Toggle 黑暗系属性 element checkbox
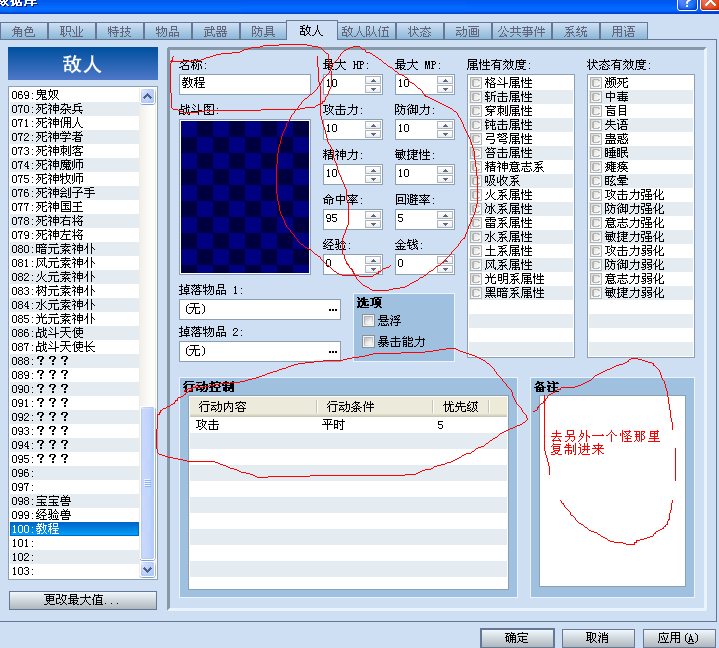 (x=476, y=293)
